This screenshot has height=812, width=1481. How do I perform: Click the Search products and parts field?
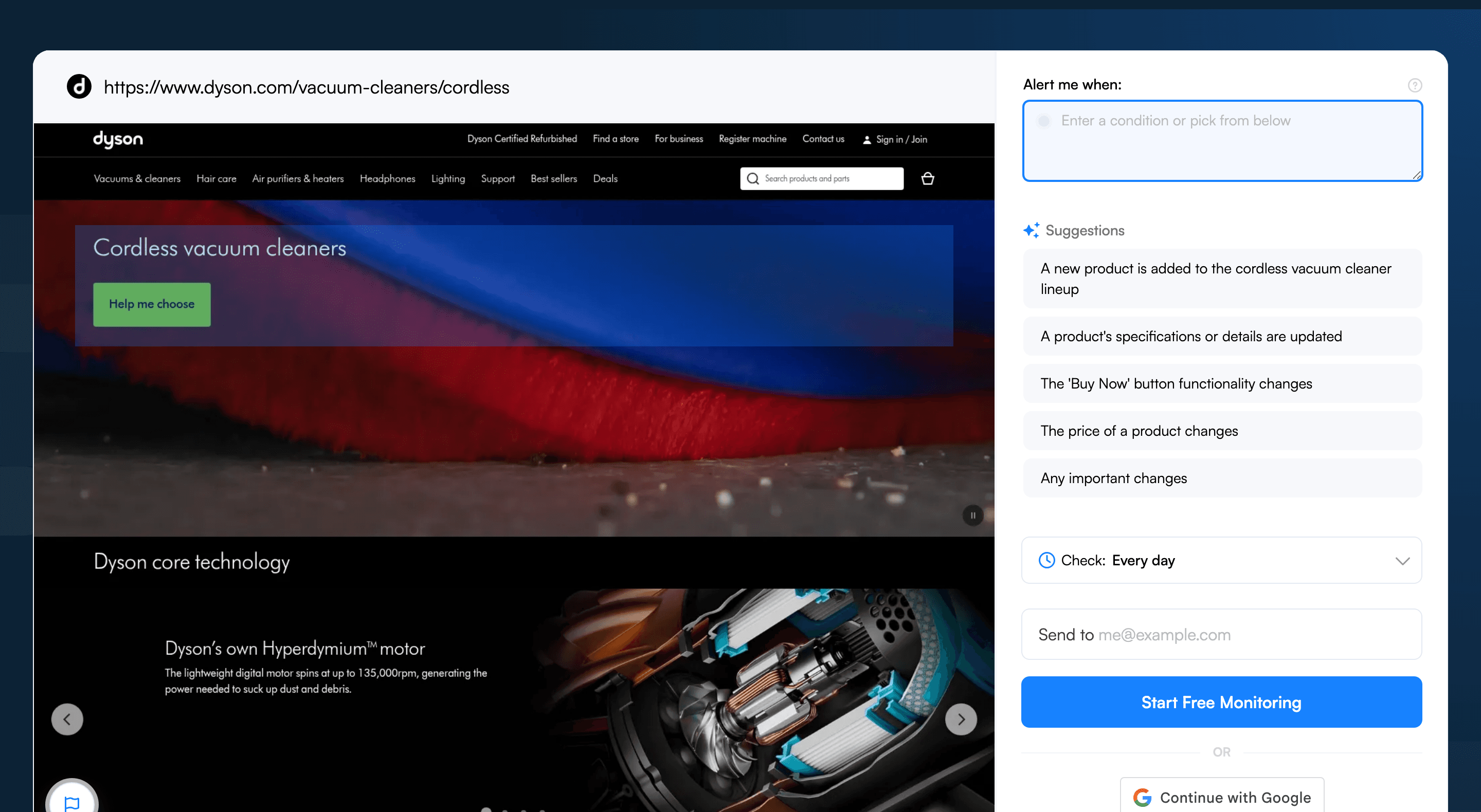(x=822, y=179)
